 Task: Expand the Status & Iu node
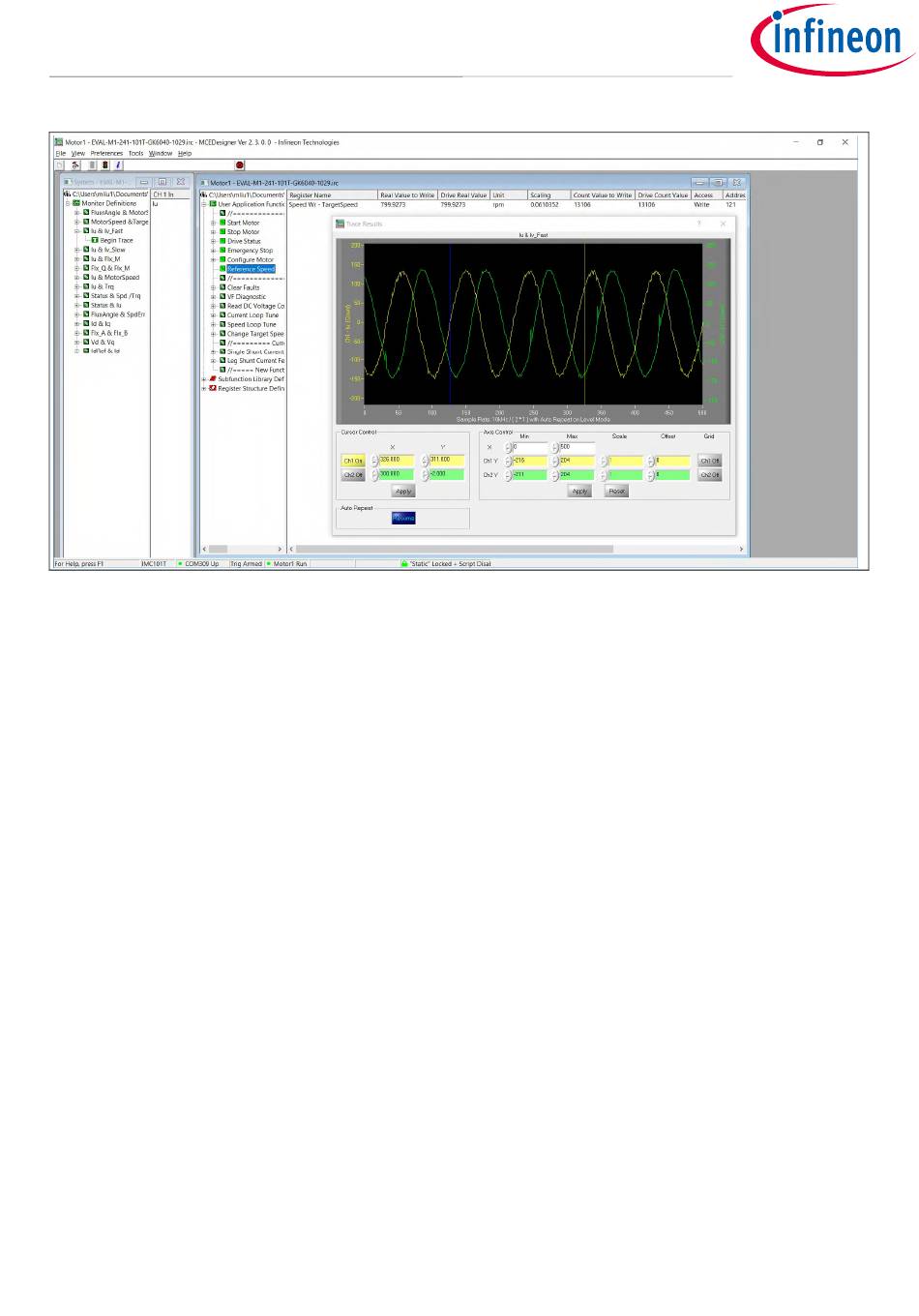(77, 305)
